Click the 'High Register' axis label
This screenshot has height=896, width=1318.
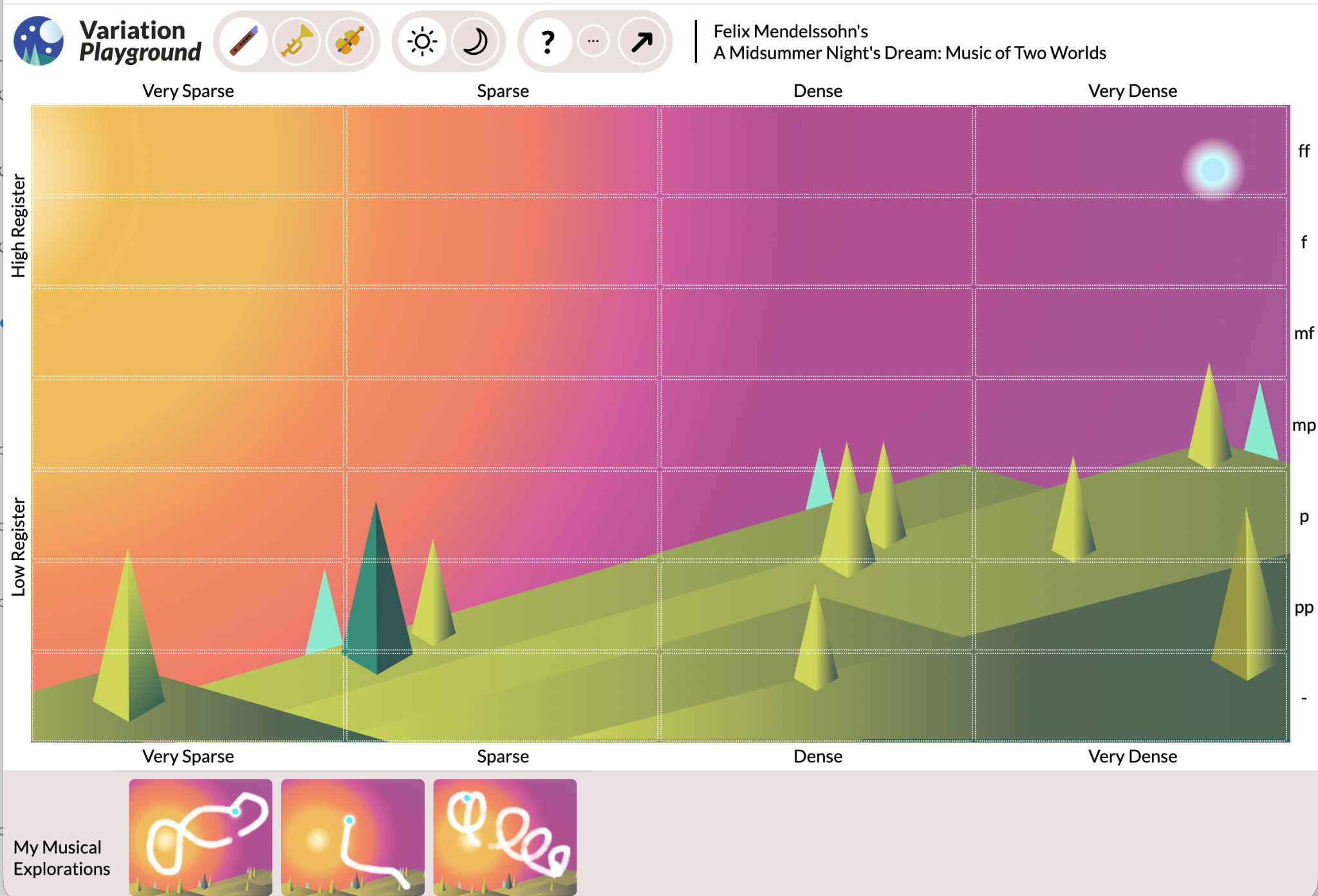pos(18,225)
